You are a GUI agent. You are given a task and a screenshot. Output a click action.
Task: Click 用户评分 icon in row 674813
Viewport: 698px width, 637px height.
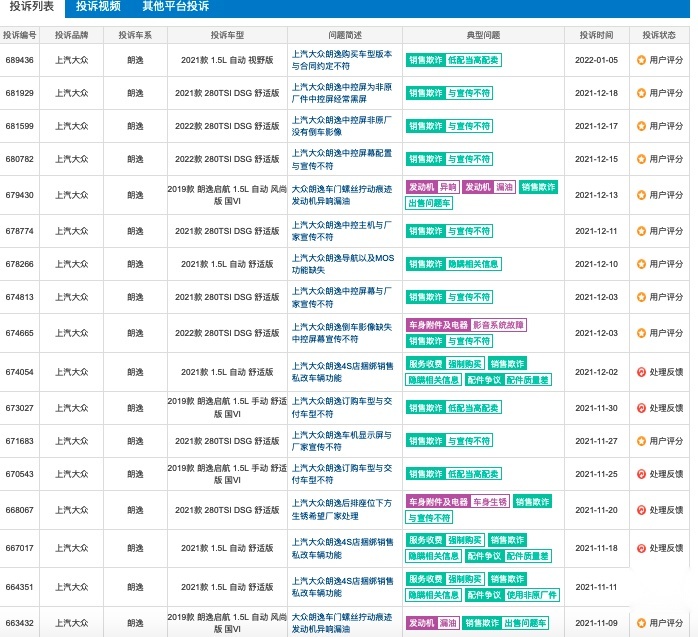(x=641, y=297)
